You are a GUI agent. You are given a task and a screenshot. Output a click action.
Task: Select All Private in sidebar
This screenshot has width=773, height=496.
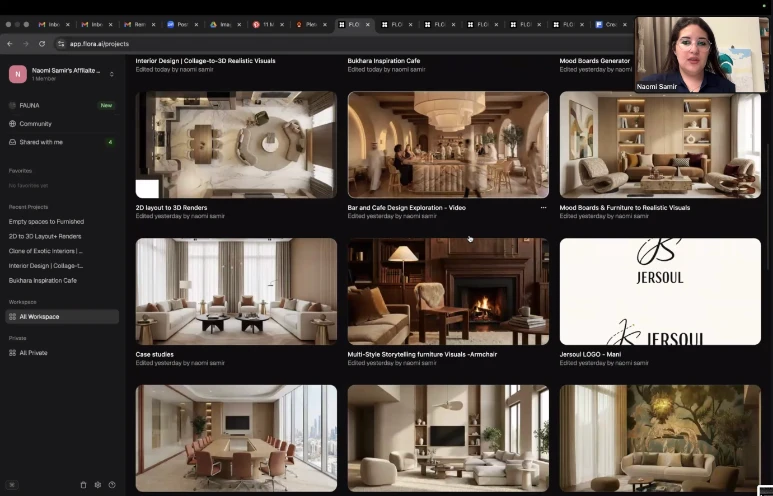(33, 353)
